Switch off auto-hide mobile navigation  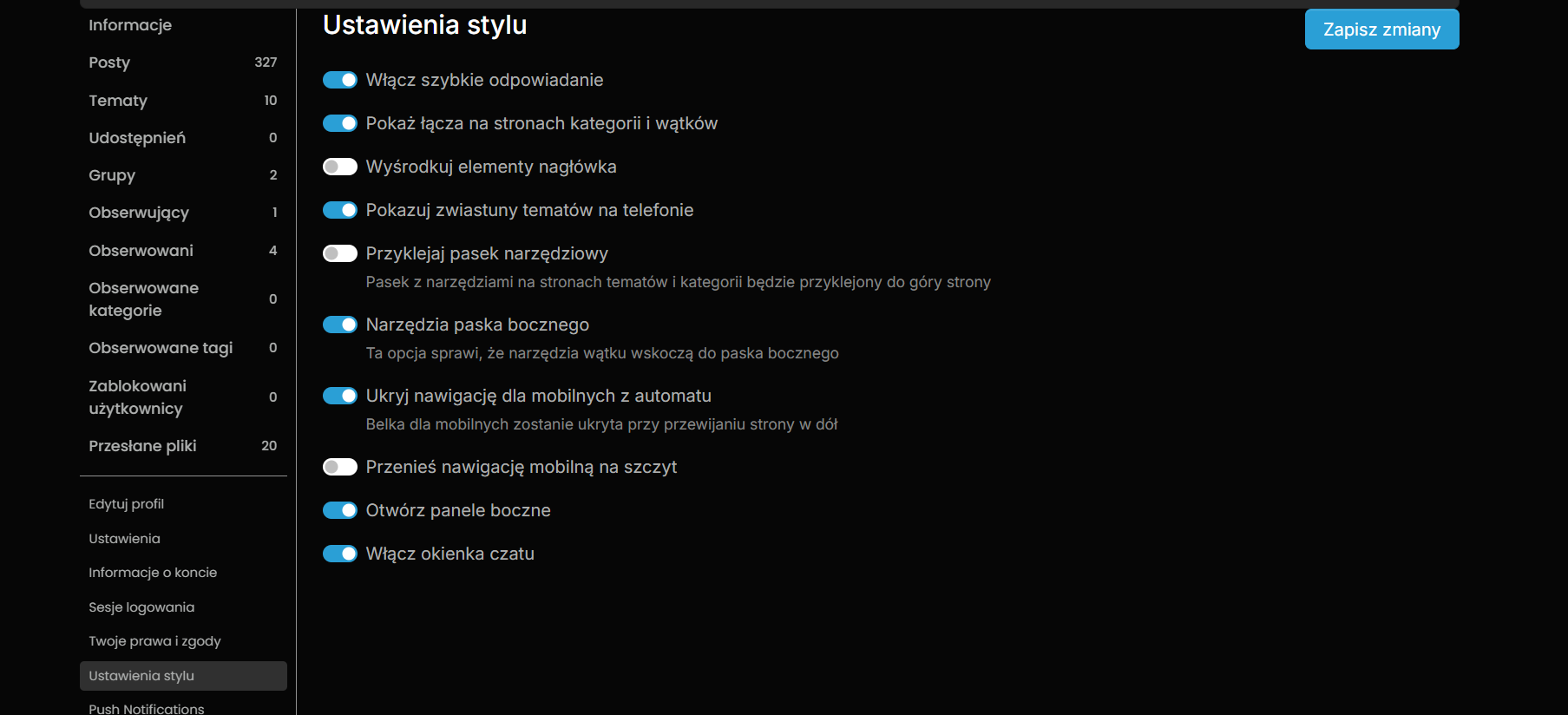point(340,396)
